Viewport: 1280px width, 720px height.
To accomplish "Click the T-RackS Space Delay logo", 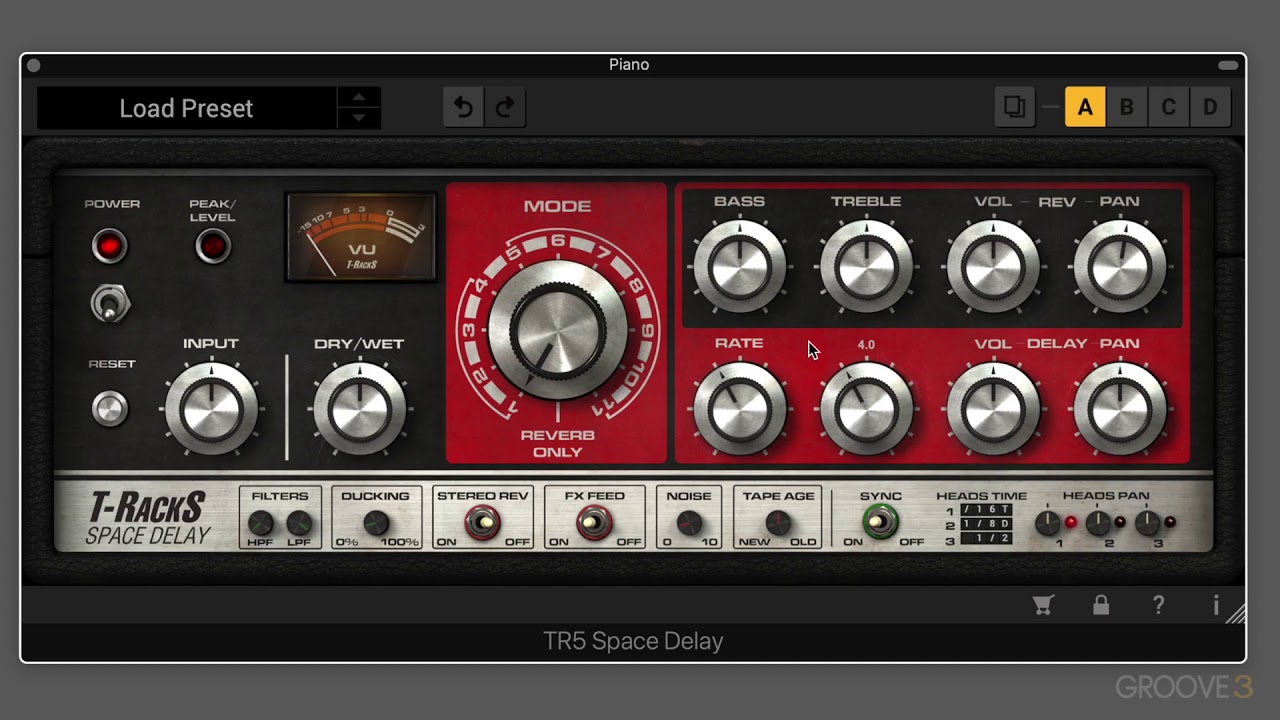I will [147, 518].
